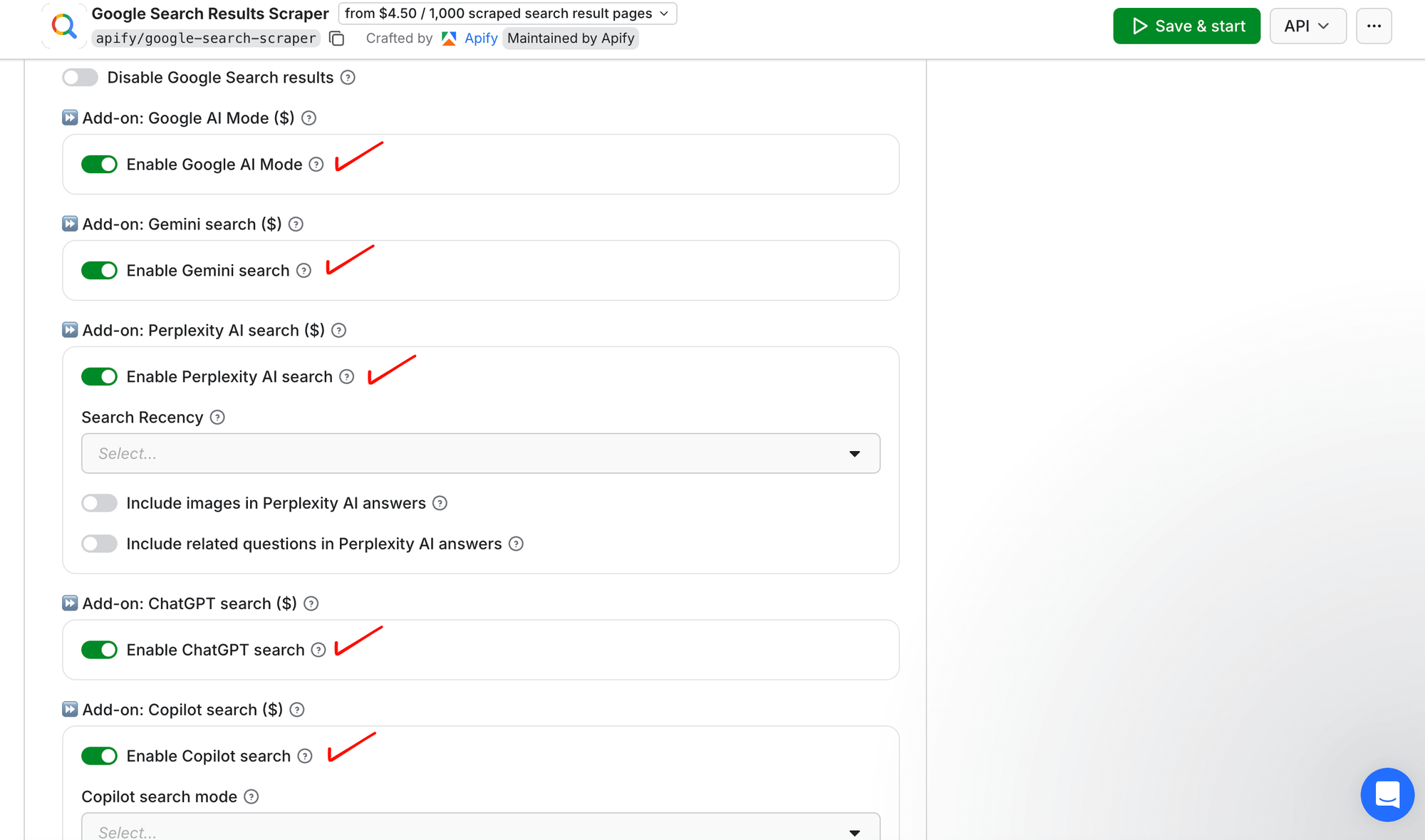Click the Save & start button
Image resolution: width=1425 pixels, height=840 pixels.
click(x=1186, y=26)
